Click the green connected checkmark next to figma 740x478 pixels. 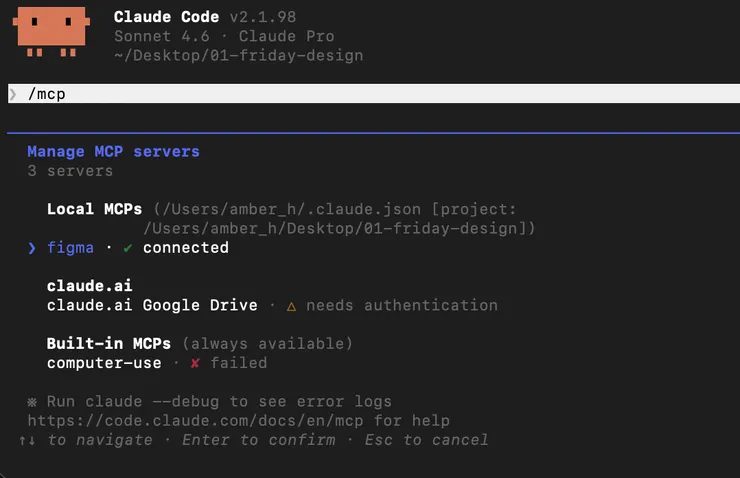pos(127,248)
